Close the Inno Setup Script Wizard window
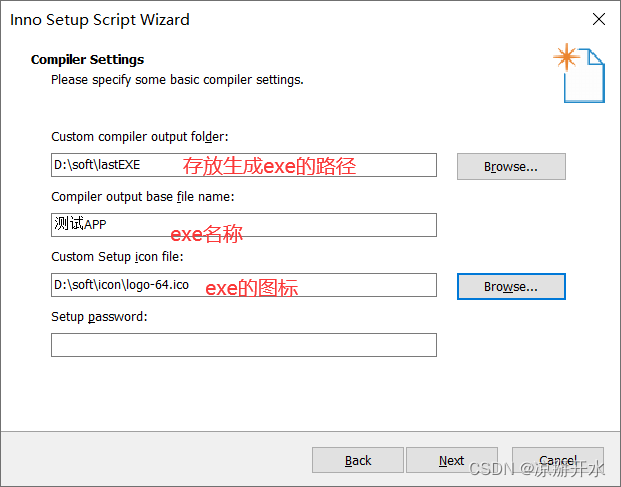Screen dimensions: 621x487 point(599,19)
